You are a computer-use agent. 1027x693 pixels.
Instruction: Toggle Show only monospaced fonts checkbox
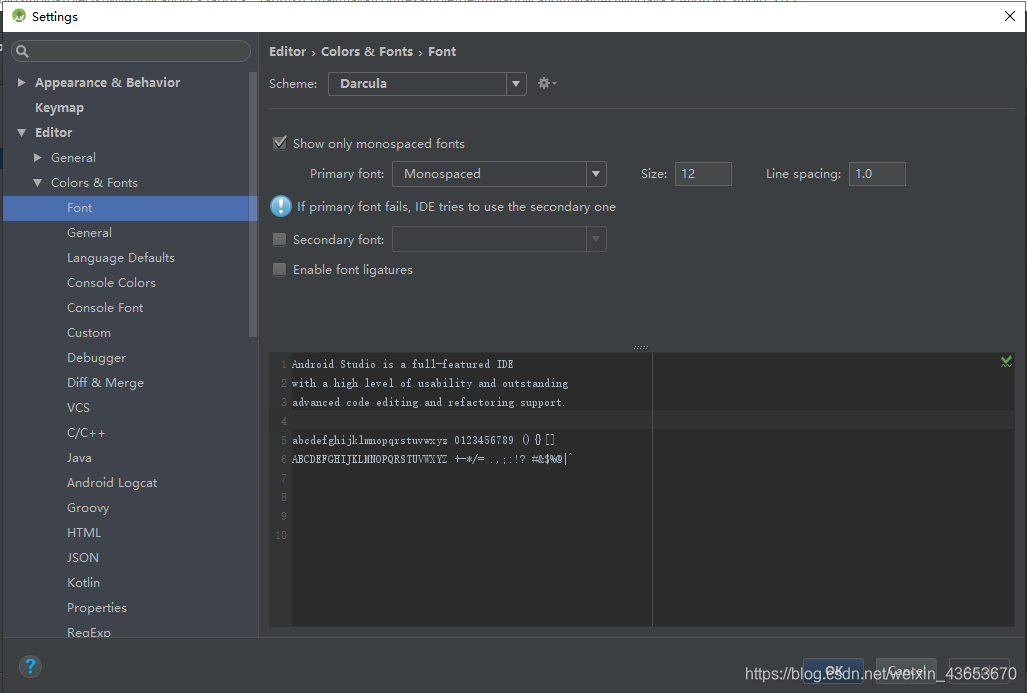(x=280, y=143)
